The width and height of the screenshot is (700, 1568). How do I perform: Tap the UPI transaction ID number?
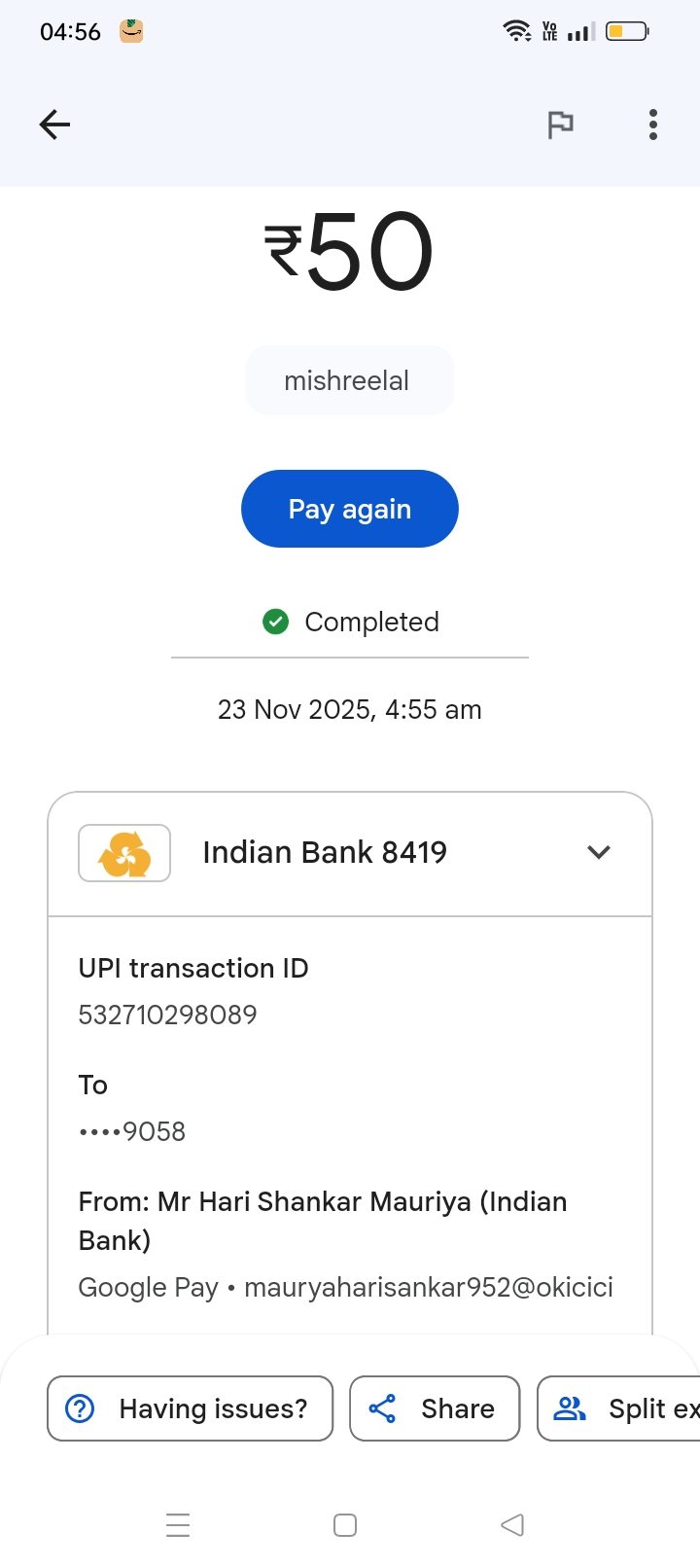(x=168, y=1015)
